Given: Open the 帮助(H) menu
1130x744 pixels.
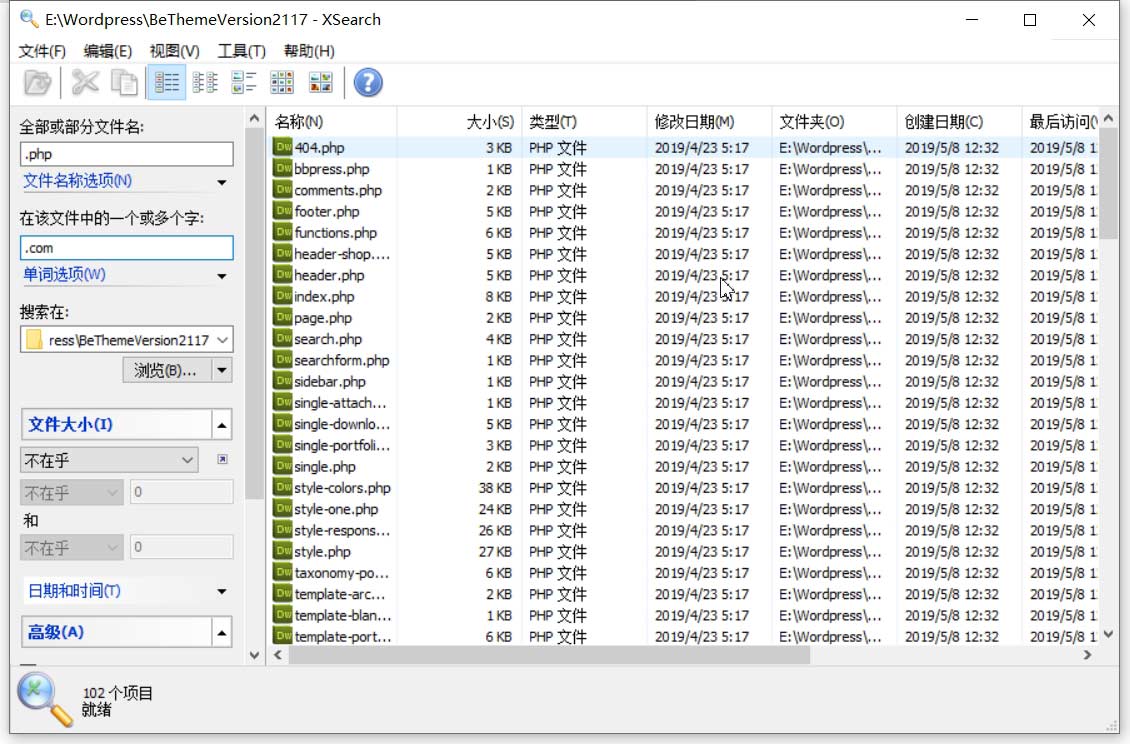Looking at the screenshot, I should click(x=309, y=51).
